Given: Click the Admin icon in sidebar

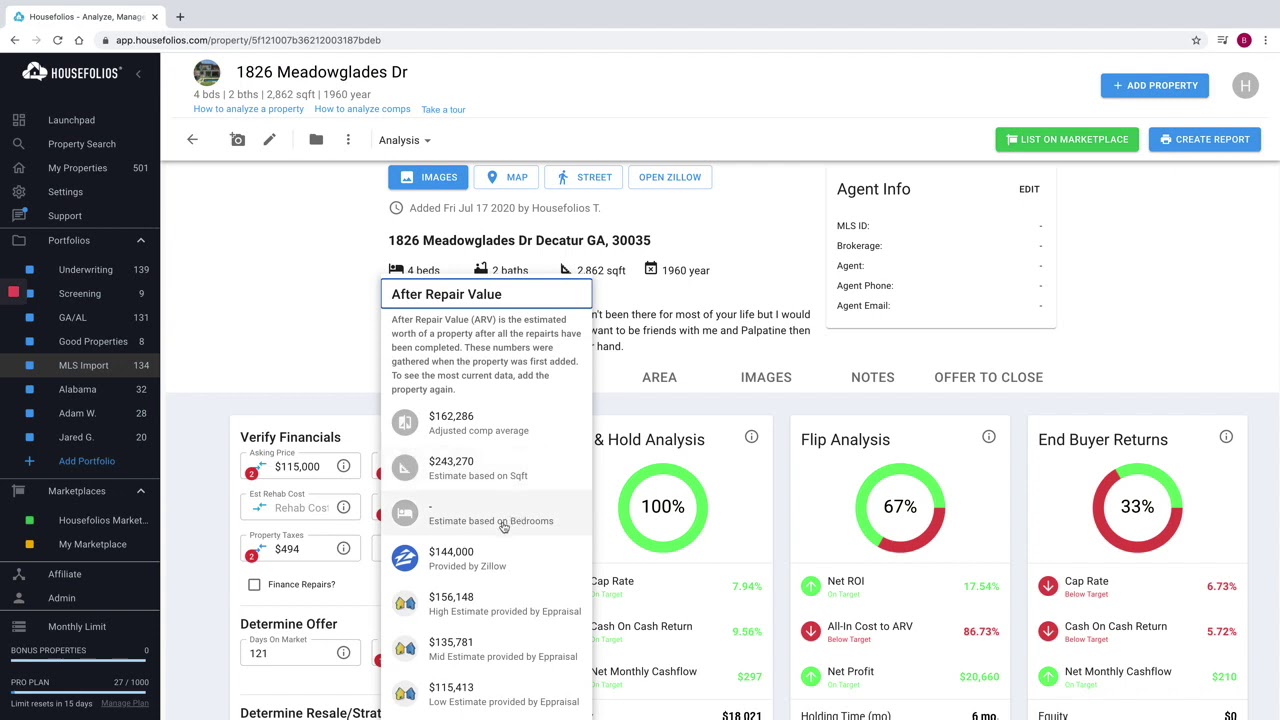Looking at the screenshot, I should click(x=19, y=598).
